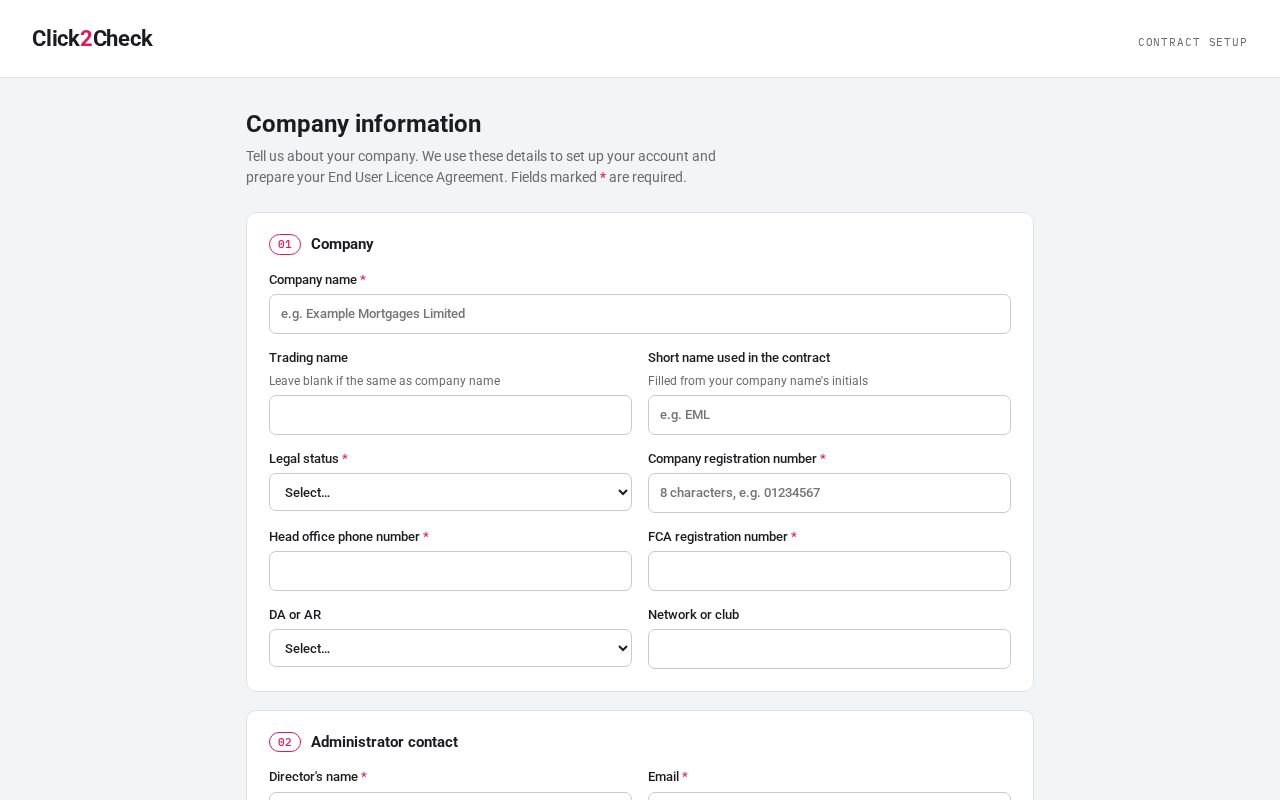Click the Contract Setup header text

pos(1192,42)
